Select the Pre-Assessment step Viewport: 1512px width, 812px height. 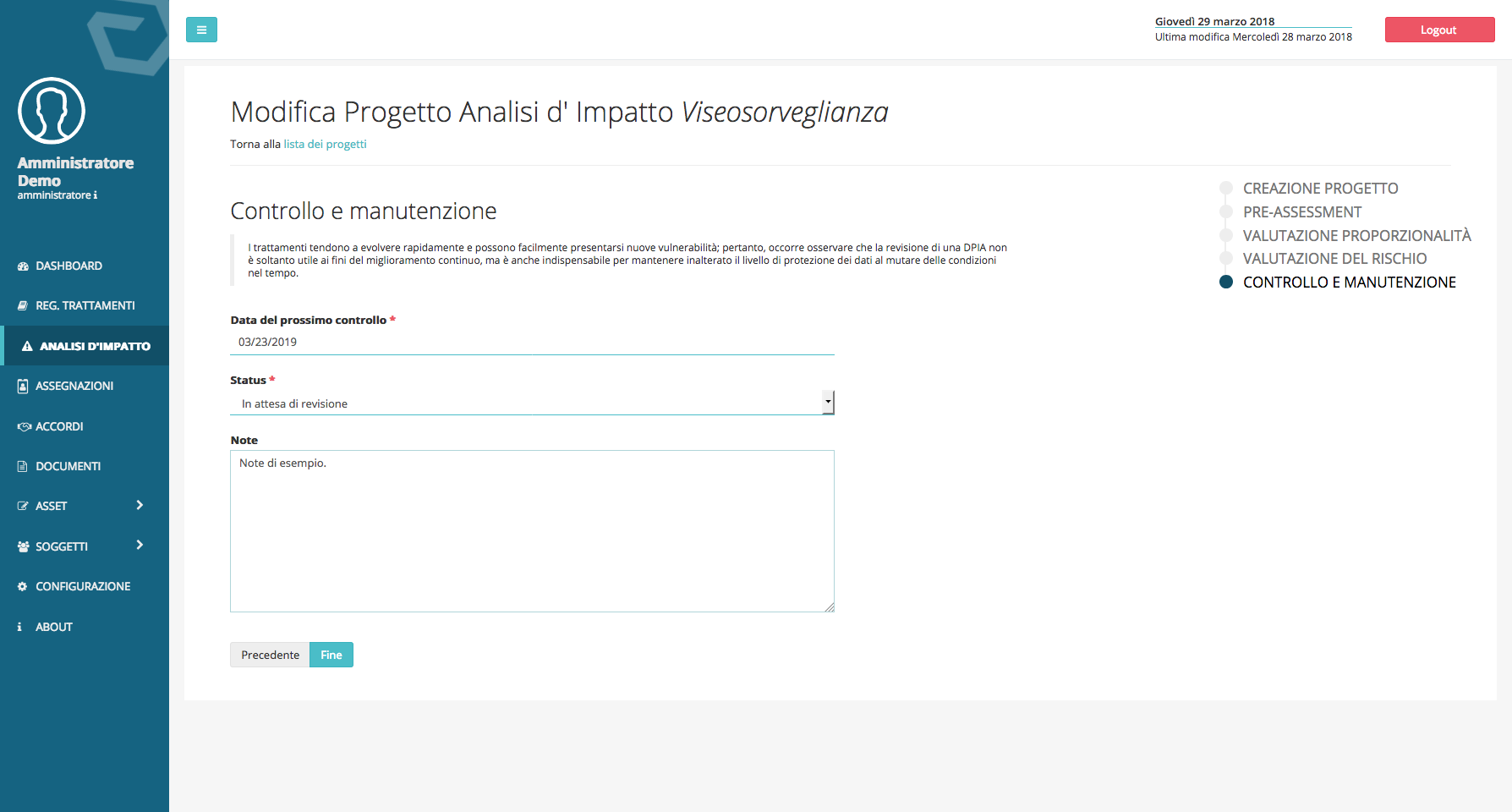coord(1302,212)
